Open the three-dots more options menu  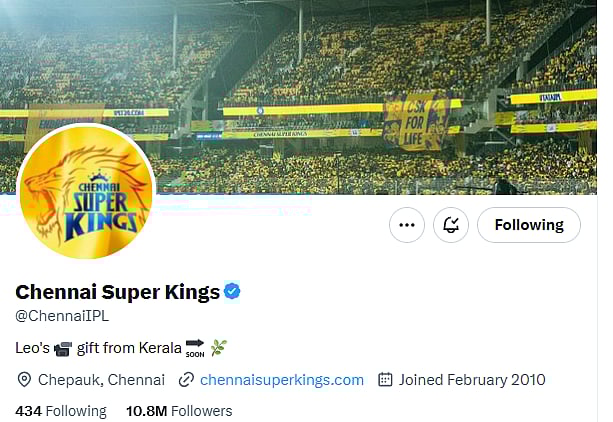406,225
